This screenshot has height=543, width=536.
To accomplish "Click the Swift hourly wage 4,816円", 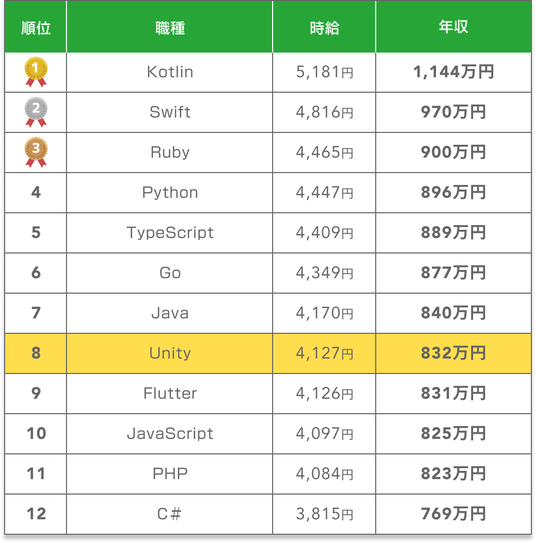I will pyautogui.click(x=324, y=112).
